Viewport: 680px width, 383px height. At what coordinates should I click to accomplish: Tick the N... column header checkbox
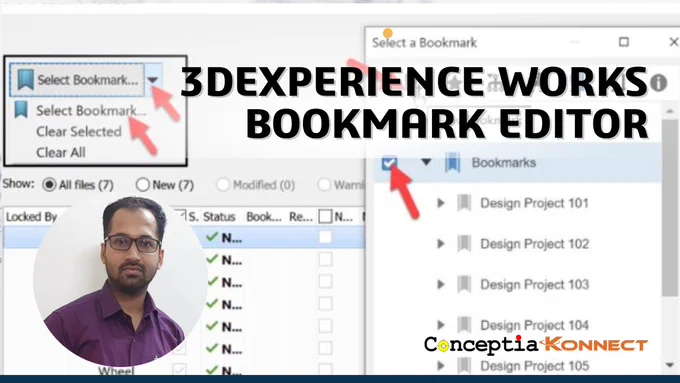pos(325,216)
